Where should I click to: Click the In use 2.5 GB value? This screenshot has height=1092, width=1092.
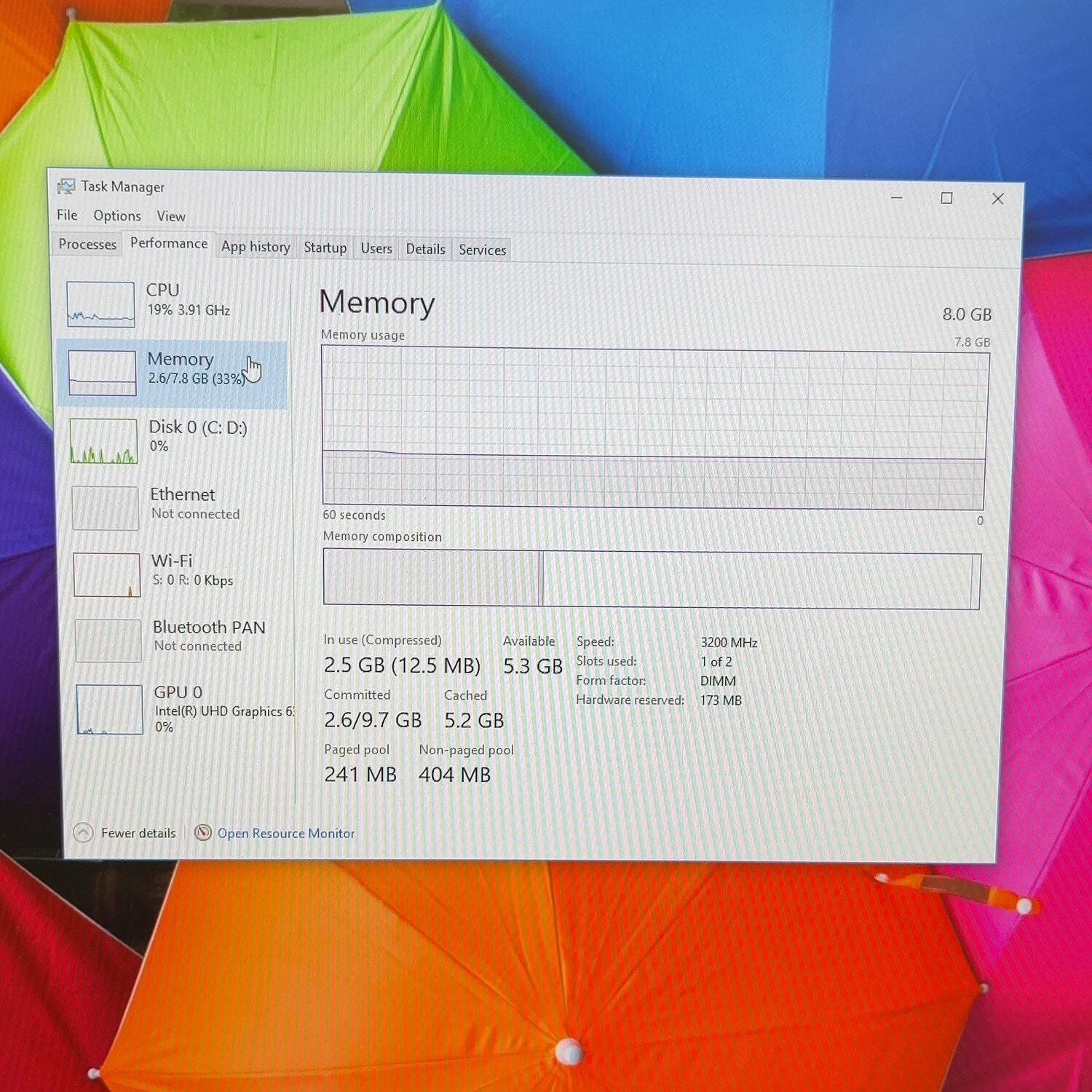[x=402, y=665]
